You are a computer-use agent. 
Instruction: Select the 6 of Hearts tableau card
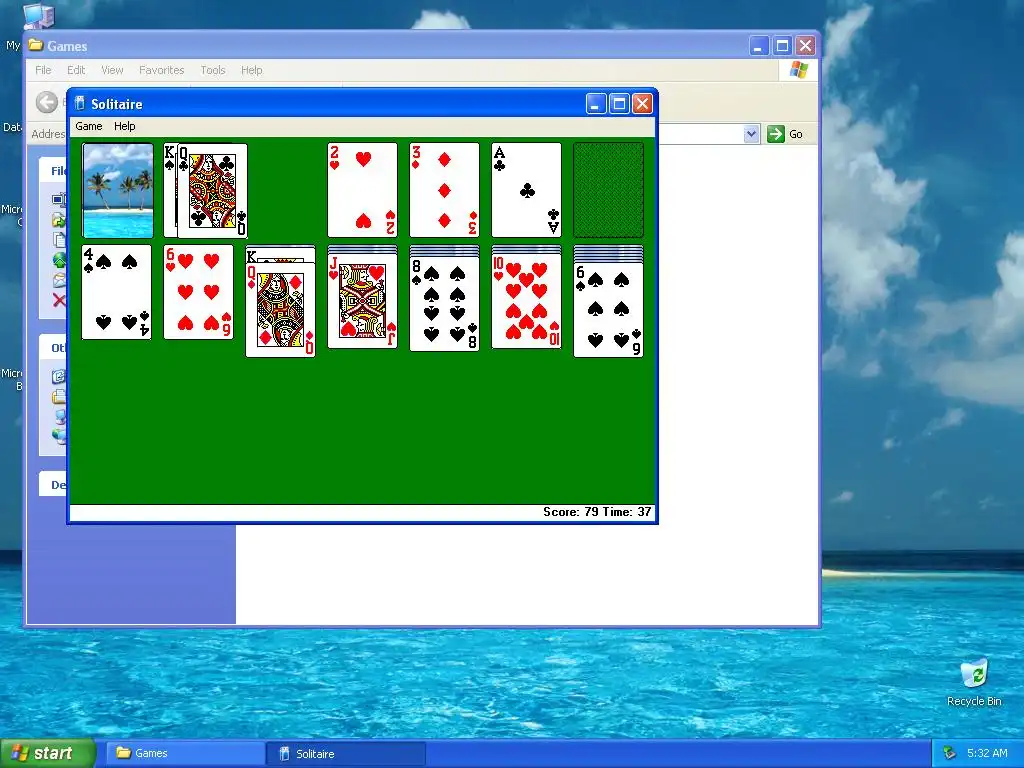click(199, 292)
